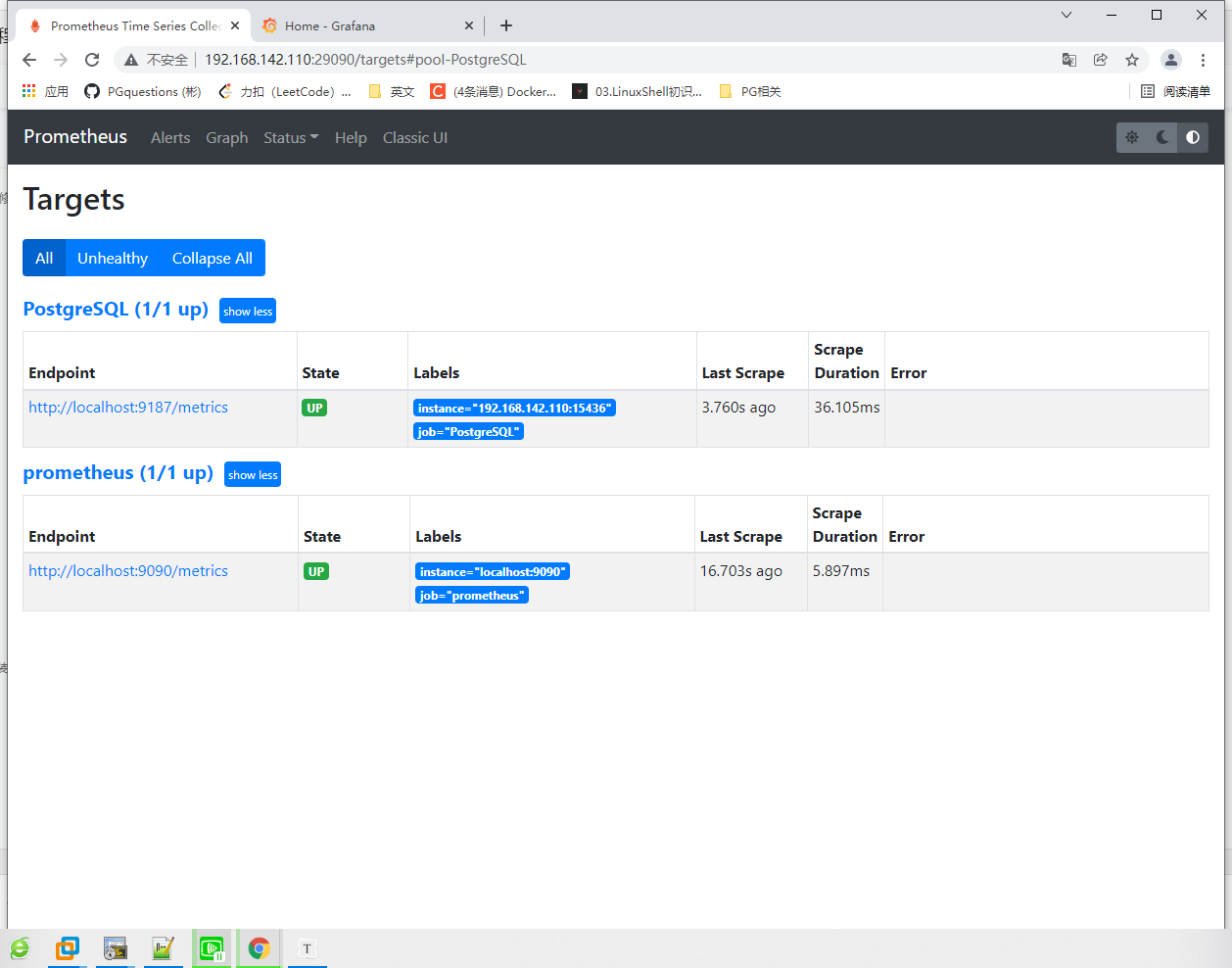Open the notepad app in taskbar

coord(163,948)
